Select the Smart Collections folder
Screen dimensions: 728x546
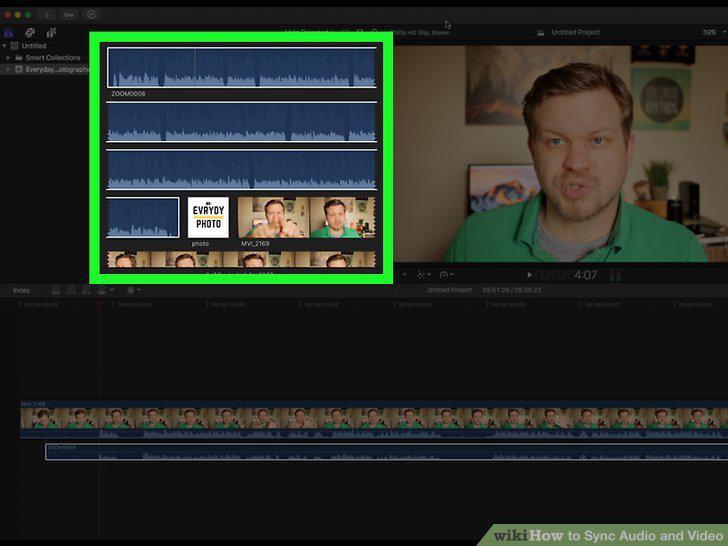point(45,58)
